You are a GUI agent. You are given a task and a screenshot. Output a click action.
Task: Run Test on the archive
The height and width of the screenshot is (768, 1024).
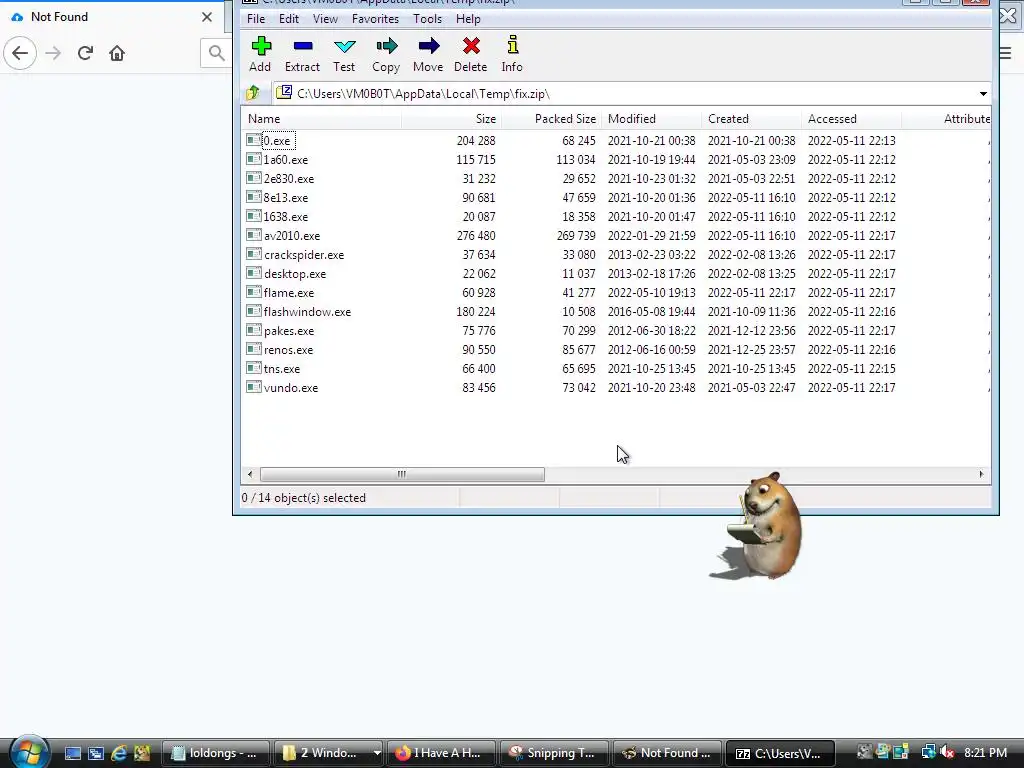click(x=344, y=54)
